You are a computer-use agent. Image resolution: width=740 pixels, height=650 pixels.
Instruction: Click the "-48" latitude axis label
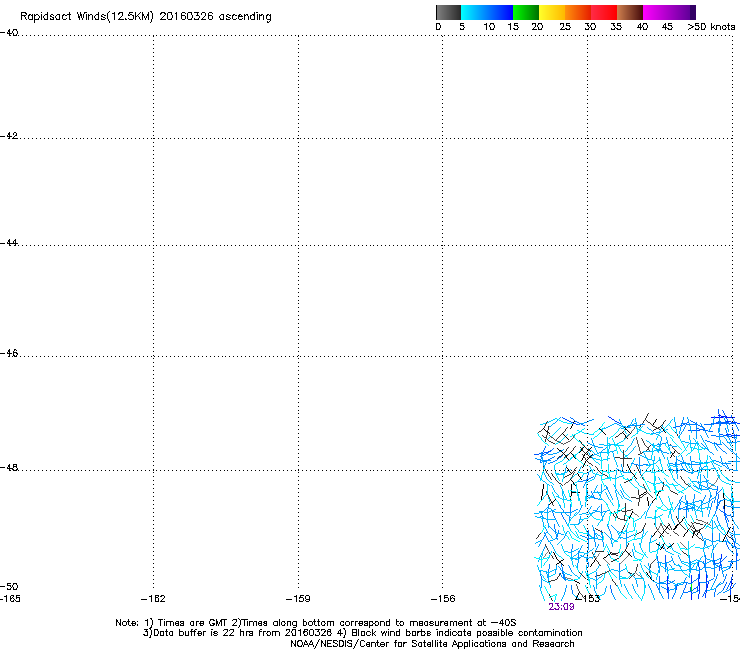click(x=9, y=467)
